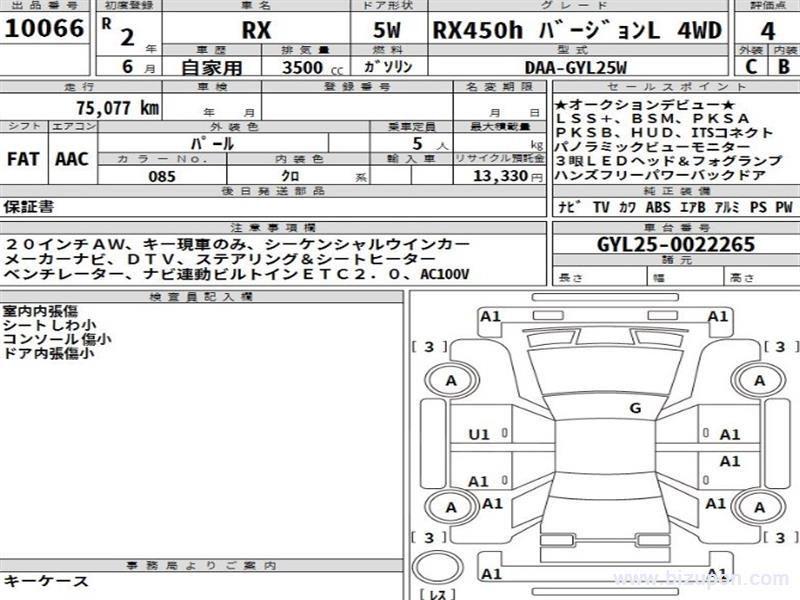The image size is (800, 600).
Task: Select overall score 4
Action: pyautogui.click(x=767, y=32)
